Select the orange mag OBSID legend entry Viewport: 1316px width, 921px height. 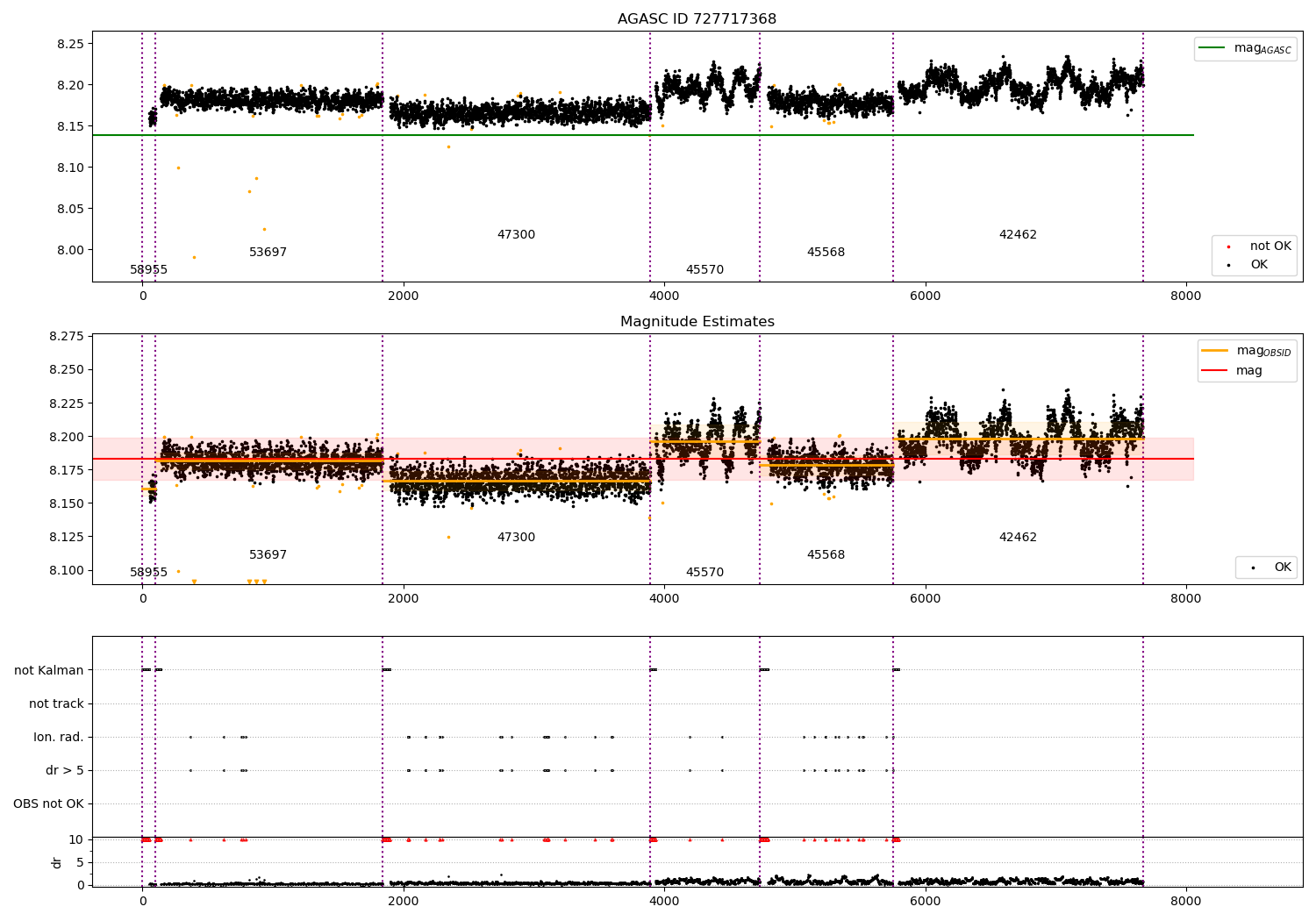pyautogui.click(x=1246, y=351)
